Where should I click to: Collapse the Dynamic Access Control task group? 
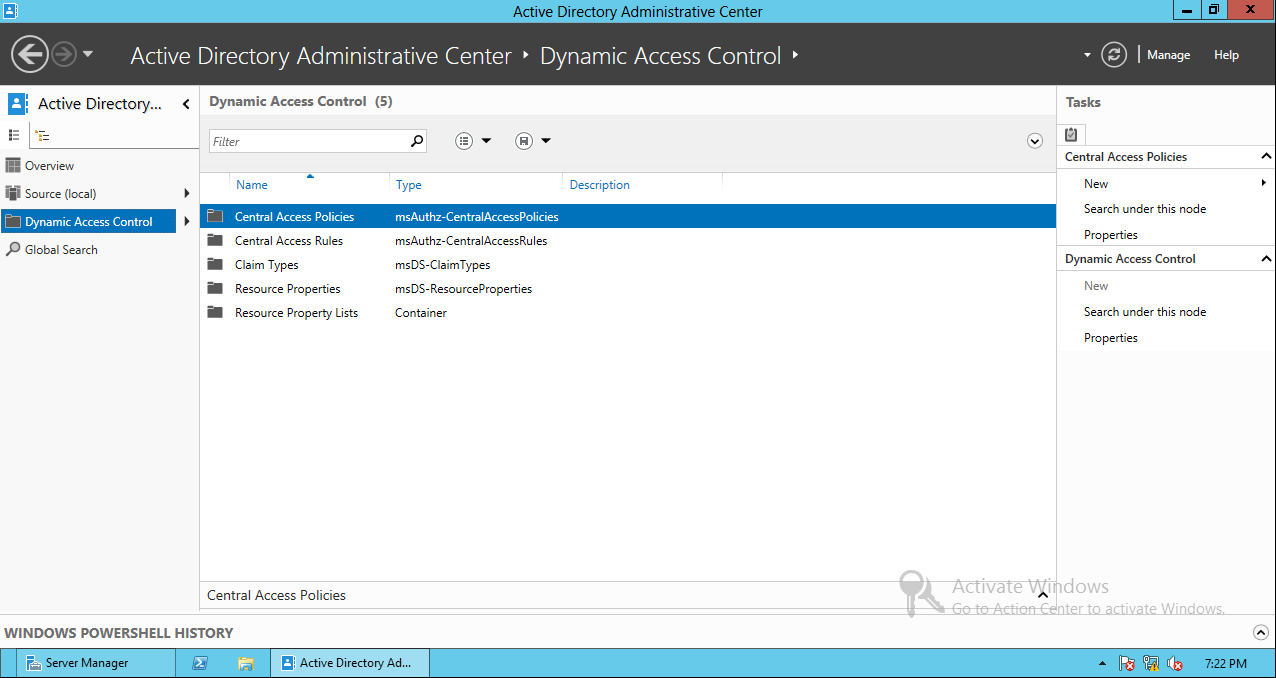[x=1267, y=258]
